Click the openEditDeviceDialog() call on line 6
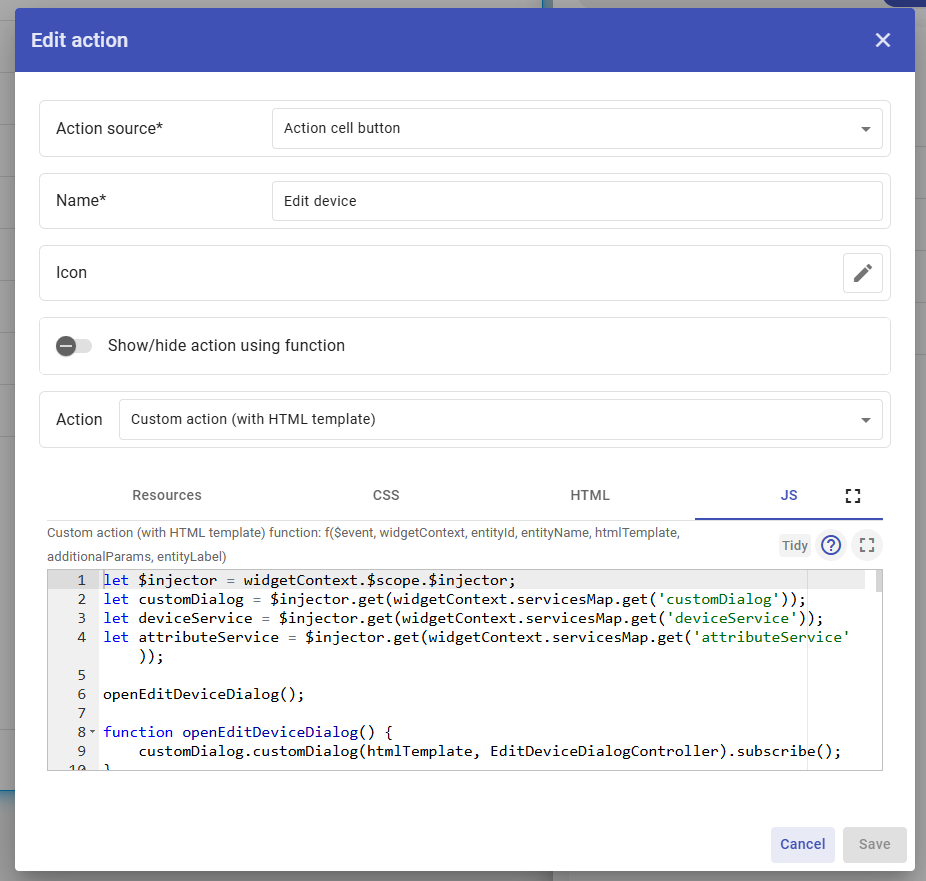Screen dimensions: 926x881 (203, 694)
